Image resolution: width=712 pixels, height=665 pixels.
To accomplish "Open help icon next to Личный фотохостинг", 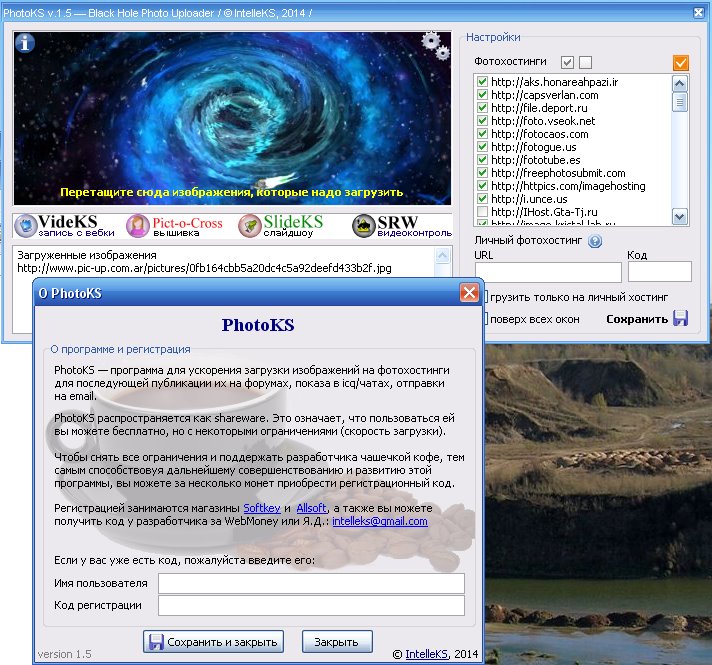I will click(595, 241).
